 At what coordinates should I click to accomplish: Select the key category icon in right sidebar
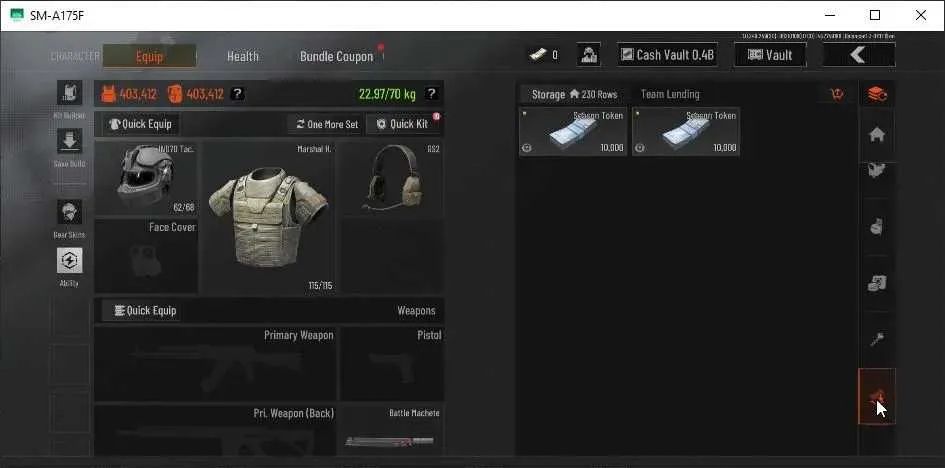click(x=877, y=339)
